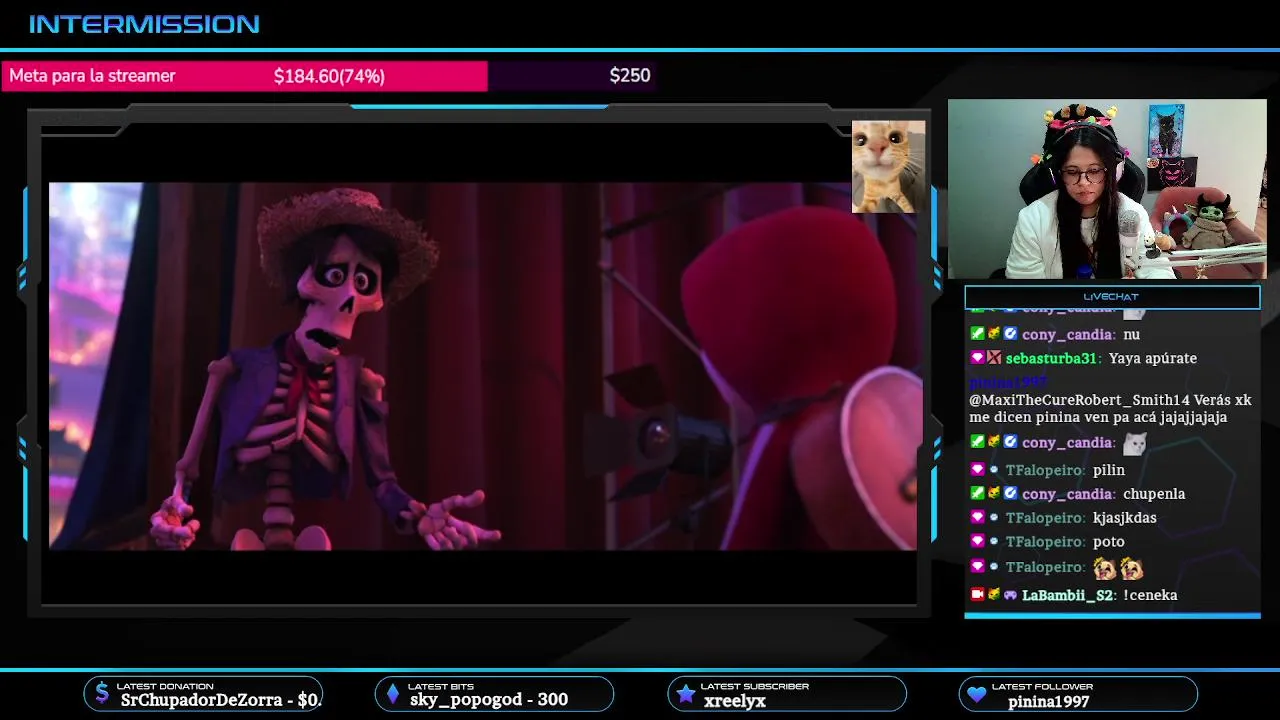This screenshot has width=1280, height=720.
Task: Click the LIVECHAT header bar
Action: 1112,297
